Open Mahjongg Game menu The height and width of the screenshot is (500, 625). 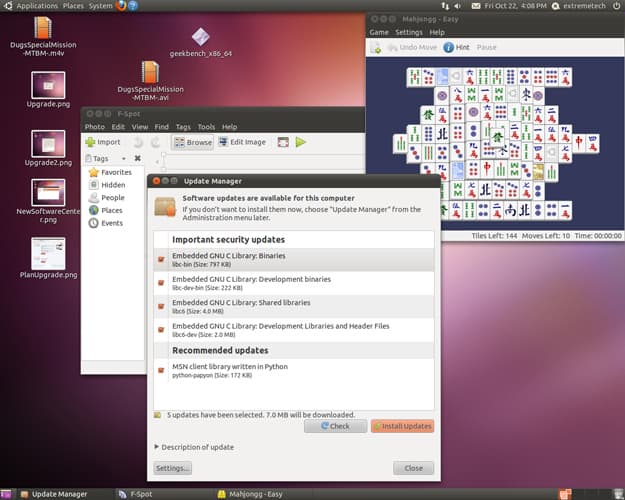(x=379, y=32)
